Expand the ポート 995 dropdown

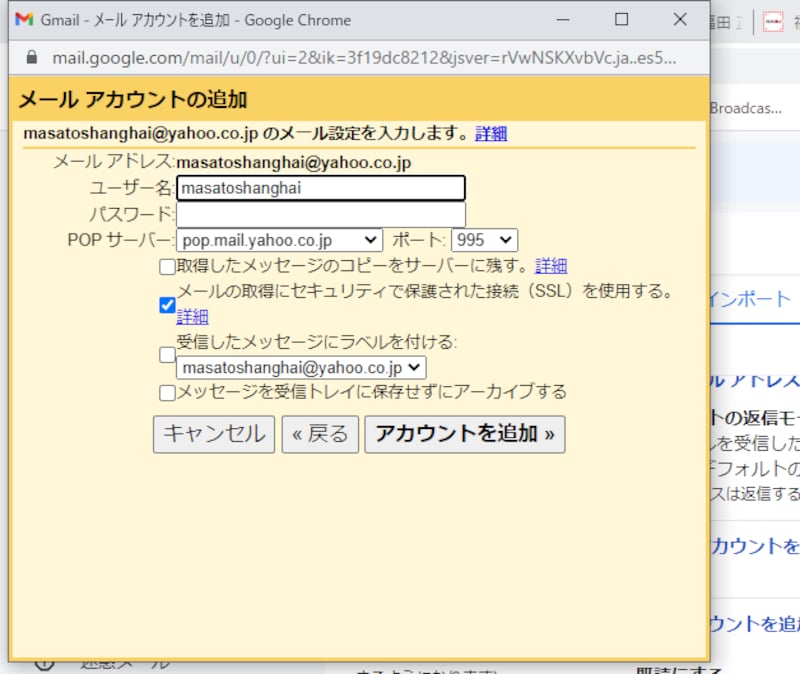484,240
